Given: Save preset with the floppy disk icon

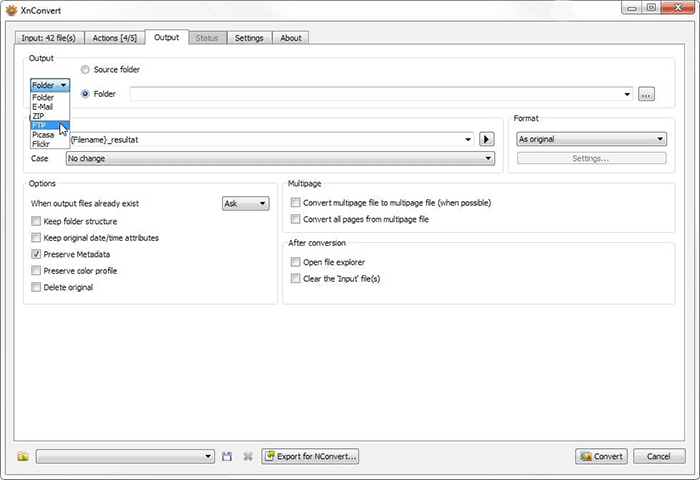Looking at the screenshot, I should 227,456.
